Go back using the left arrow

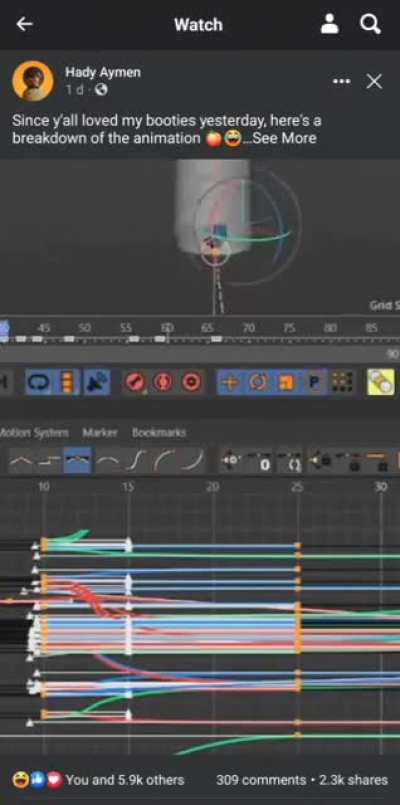[24, 24]
